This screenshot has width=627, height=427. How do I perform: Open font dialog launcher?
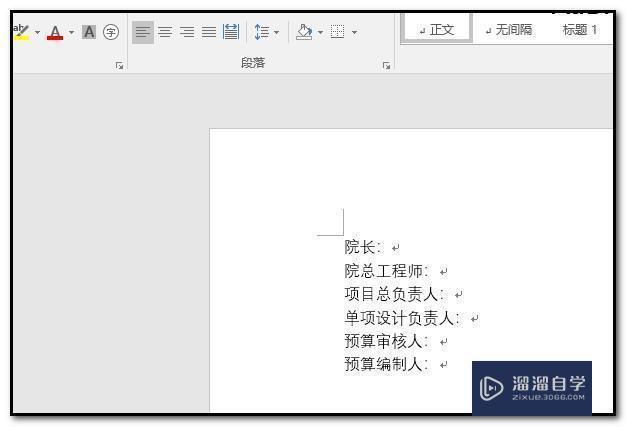click(x=119, y=66)
